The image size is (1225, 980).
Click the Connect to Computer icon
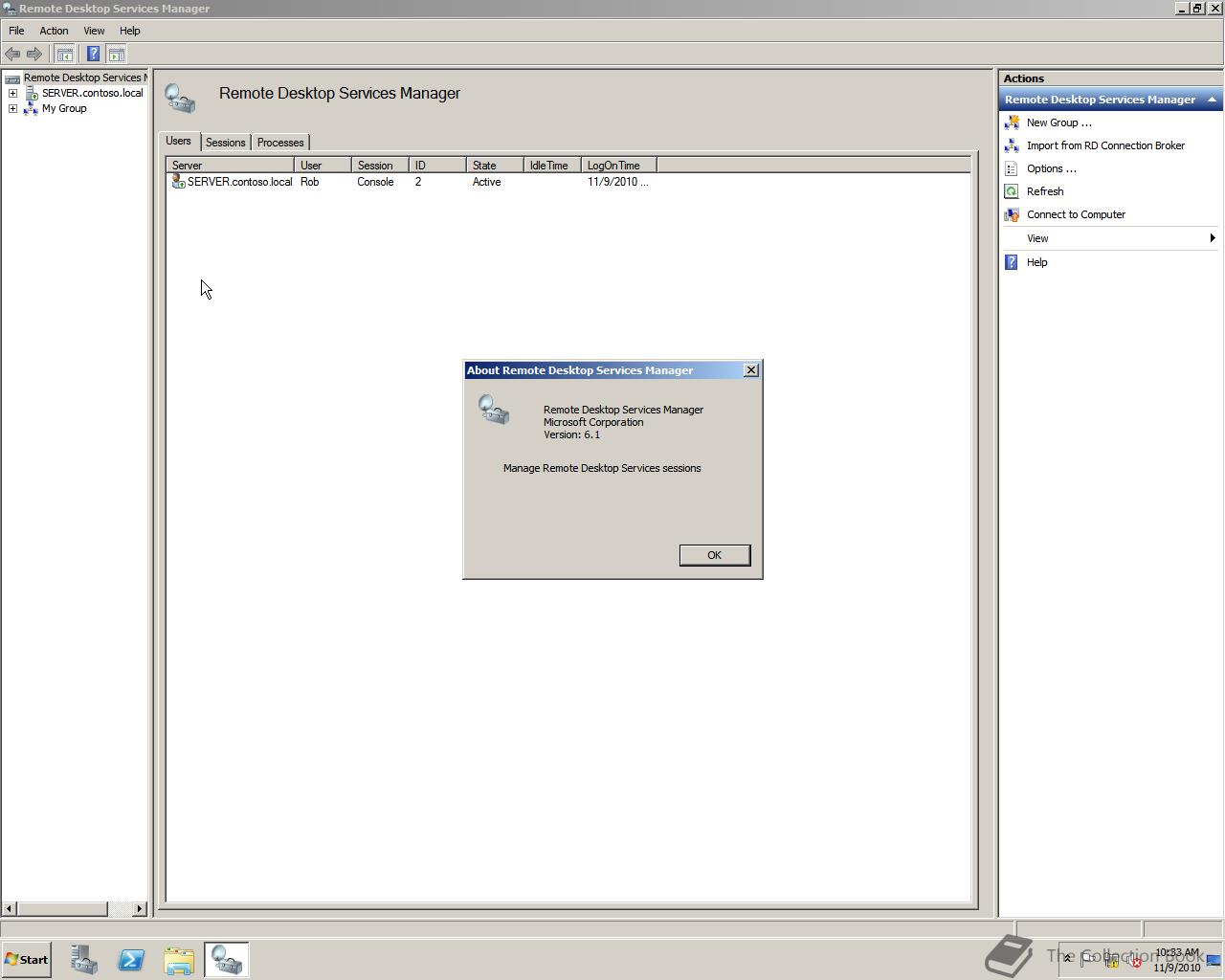(x=1012, y=214)
